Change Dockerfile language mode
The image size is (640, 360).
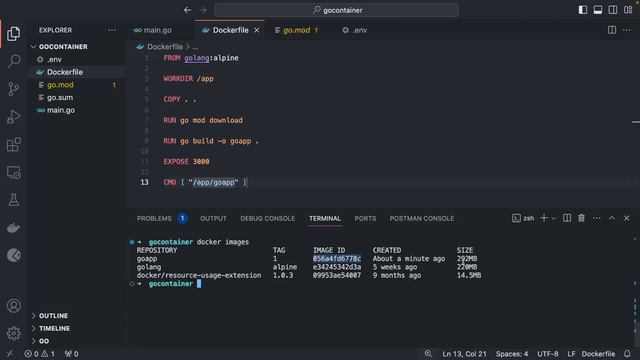[598, 354]
